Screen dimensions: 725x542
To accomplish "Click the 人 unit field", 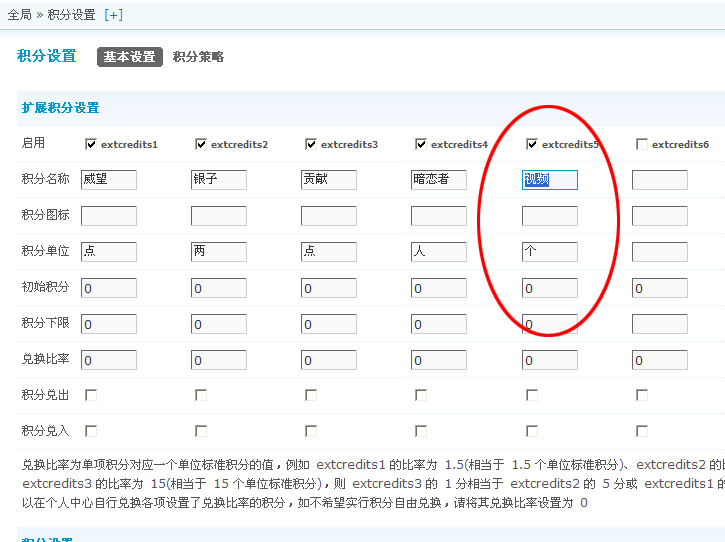I will (x=439, y=252).
